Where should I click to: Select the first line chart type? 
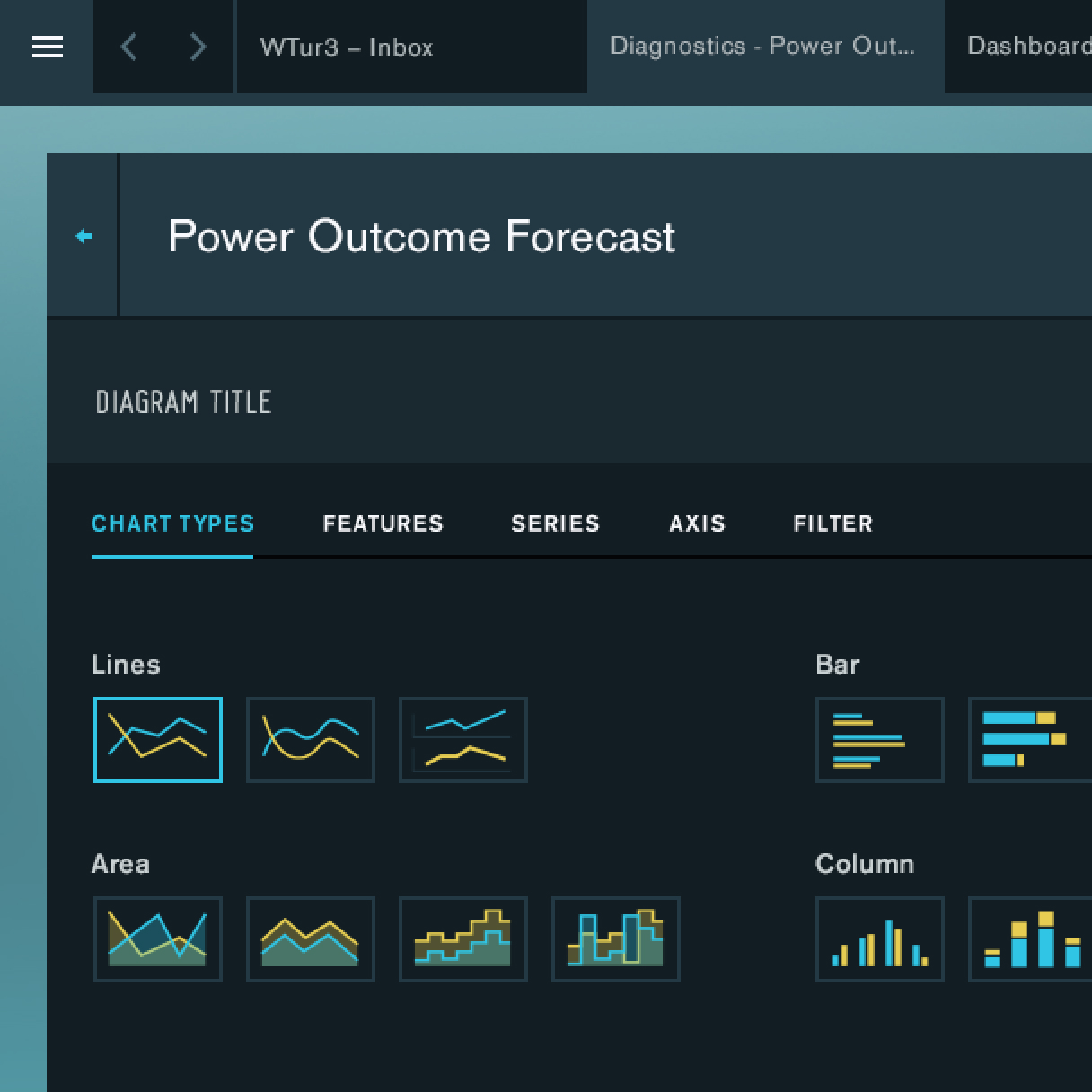tap(158, 740)
